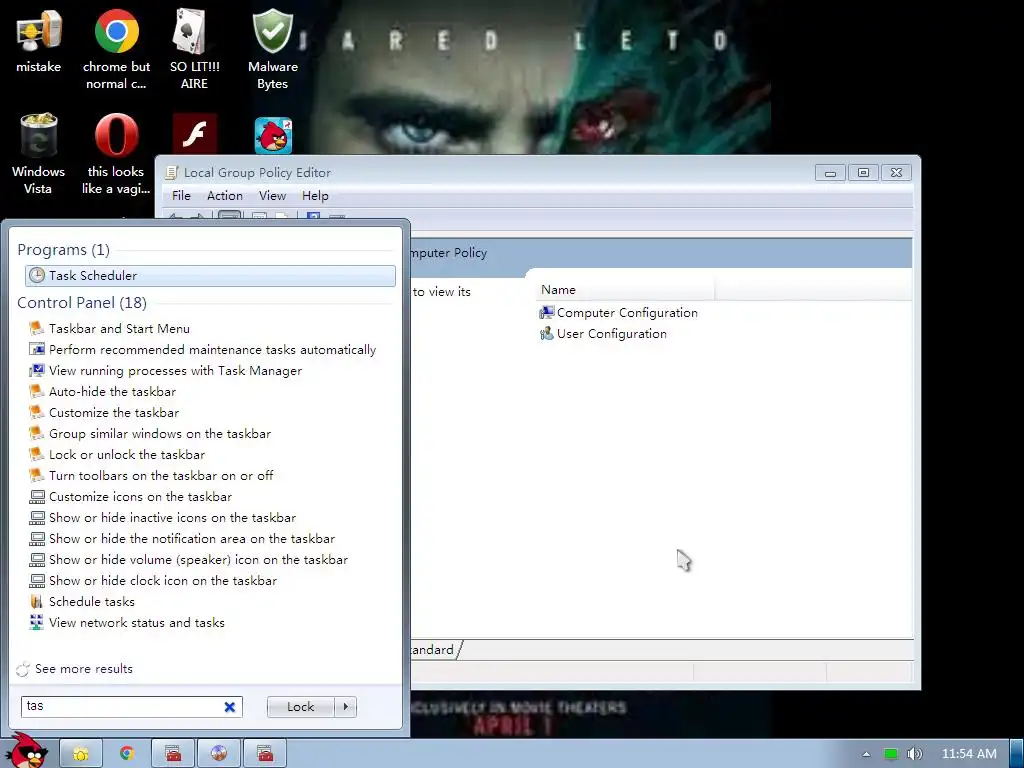
Task: Open Task Scheduler program result
Action: pos(210,276)
